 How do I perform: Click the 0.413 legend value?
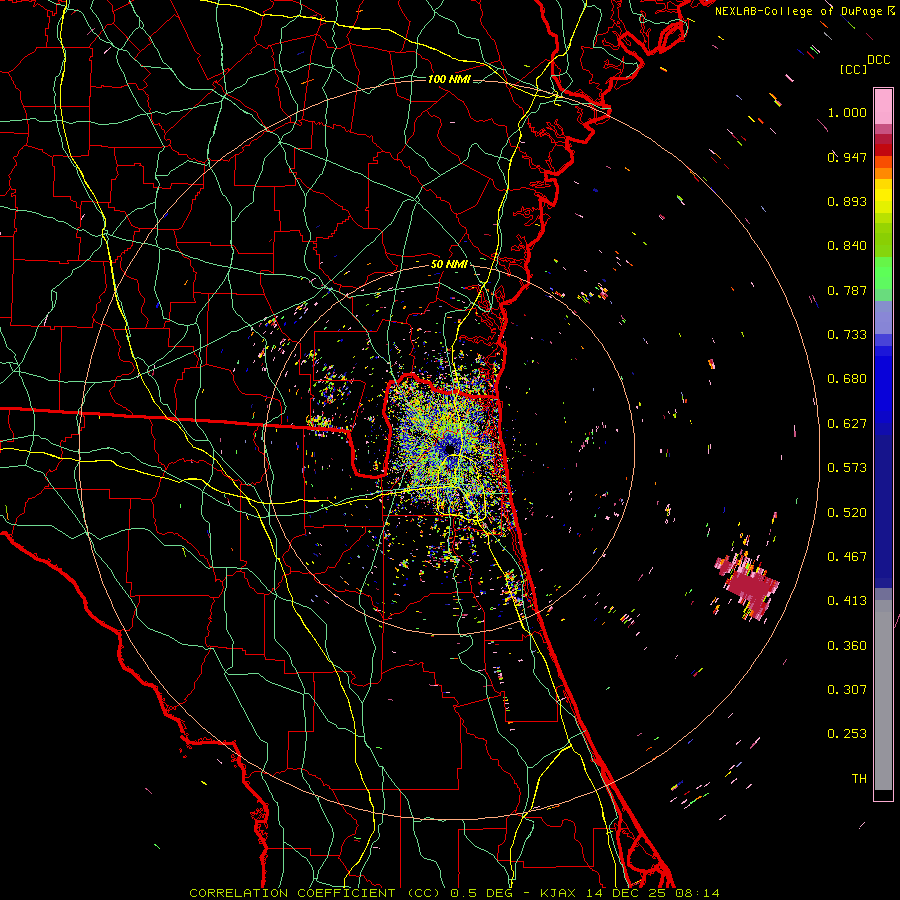(847, 601)
